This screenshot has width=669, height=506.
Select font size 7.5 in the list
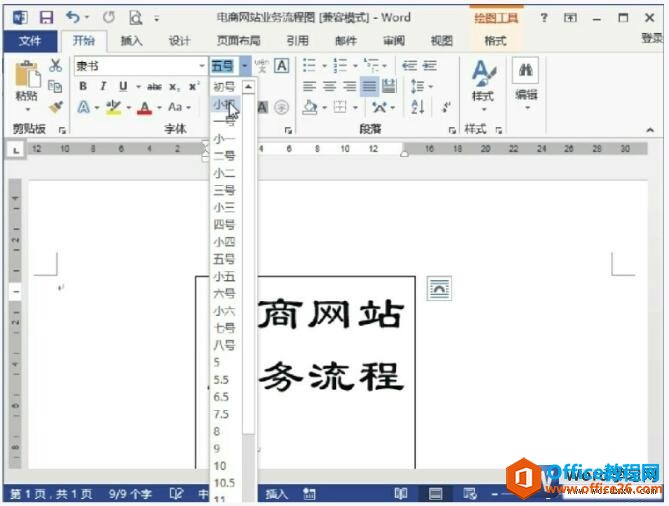point(221,414)
